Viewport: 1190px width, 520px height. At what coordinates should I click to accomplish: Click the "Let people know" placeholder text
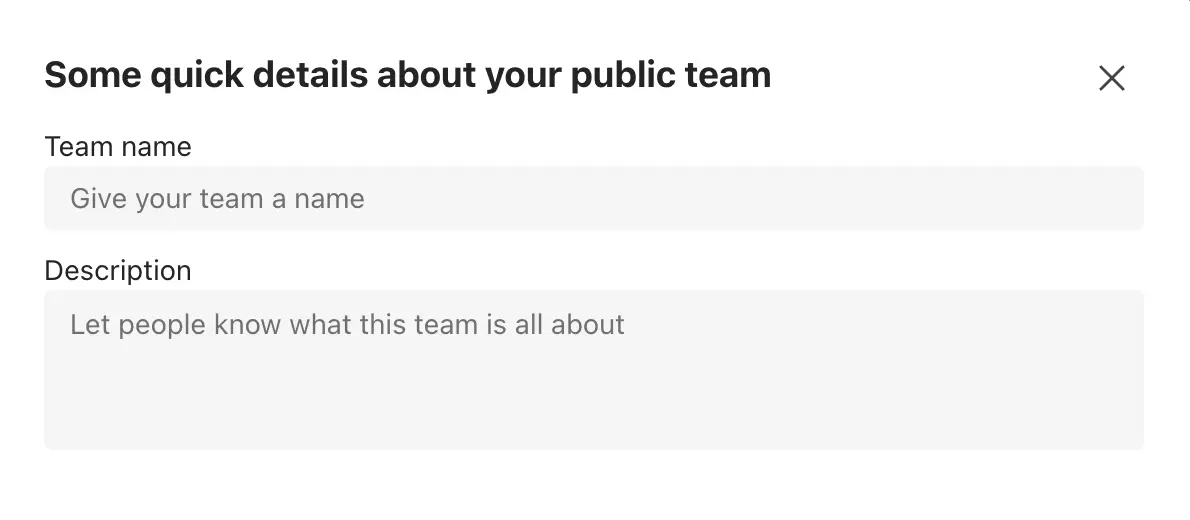[347, 324]
